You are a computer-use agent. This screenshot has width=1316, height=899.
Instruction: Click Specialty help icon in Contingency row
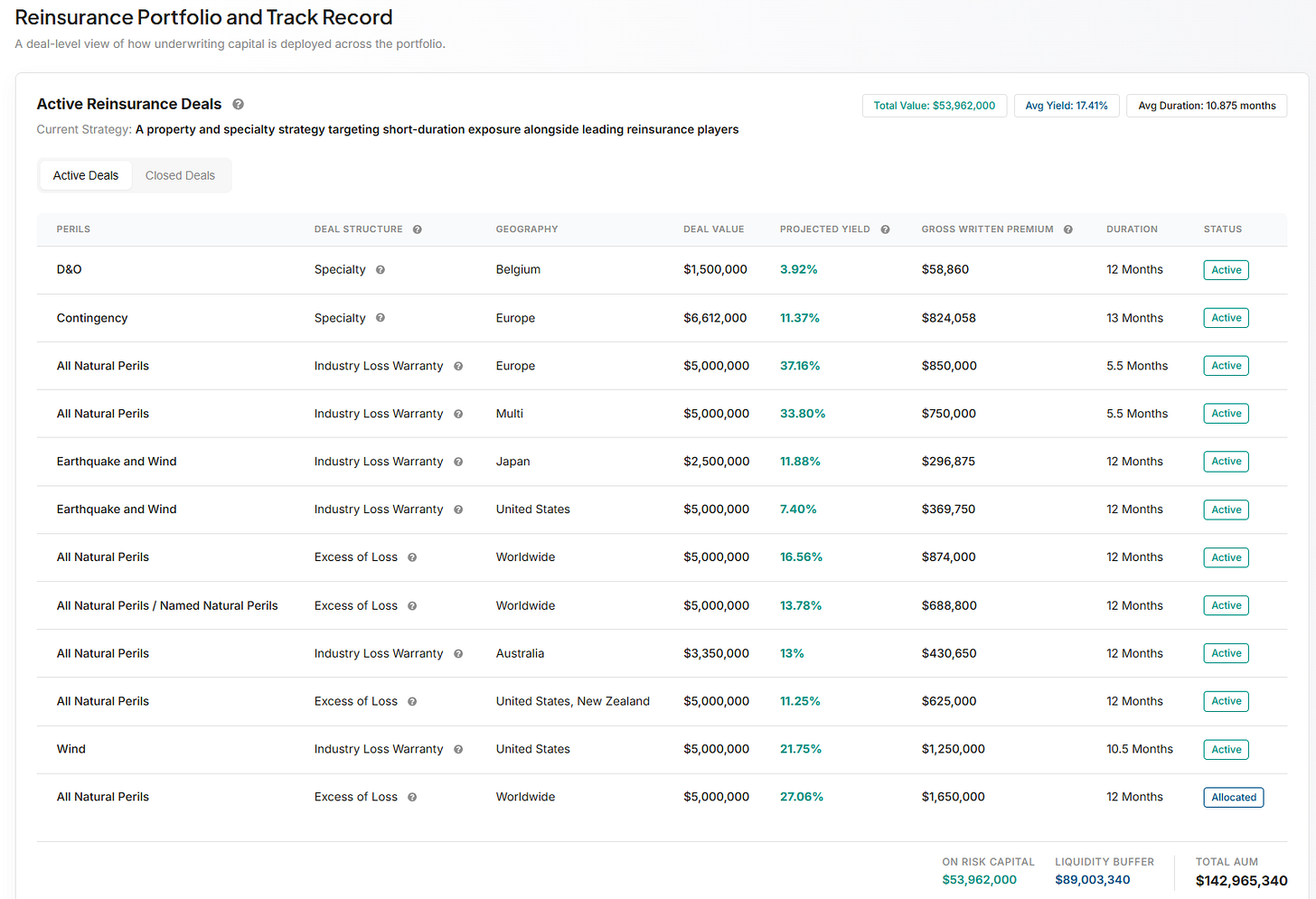click(x=381, y=318)
